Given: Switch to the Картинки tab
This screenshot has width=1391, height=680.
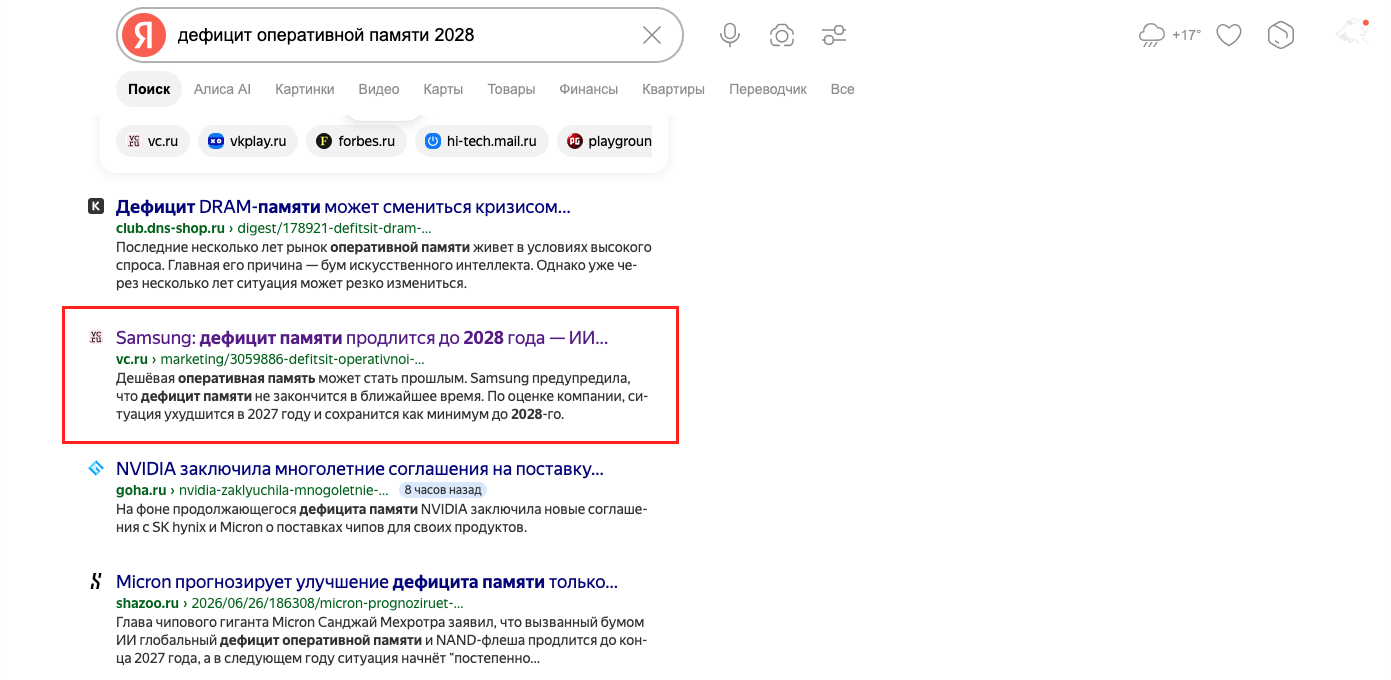Looking at the screenshot, I should click(305, 89).
